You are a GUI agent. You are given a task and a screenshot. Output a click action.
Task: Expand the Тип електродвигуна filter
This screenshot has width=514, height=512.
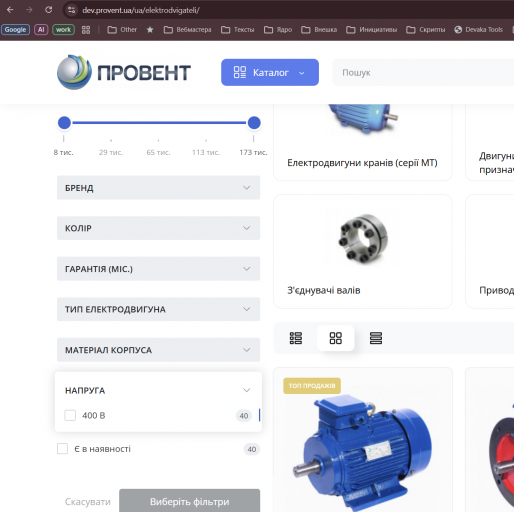[x=158, y=309]
